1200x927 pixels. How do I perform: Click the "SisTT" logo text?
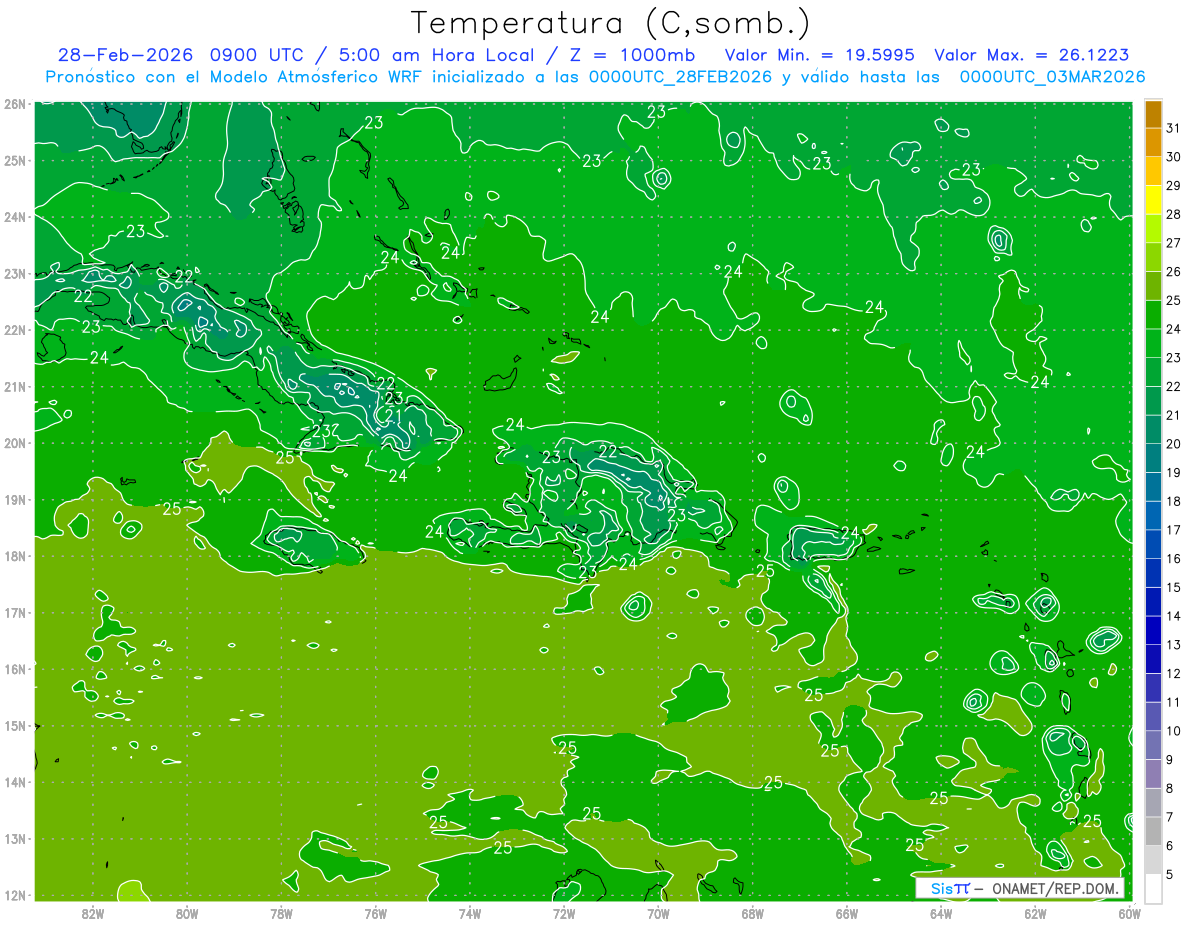pyautogui.click(x=951, y=888)
